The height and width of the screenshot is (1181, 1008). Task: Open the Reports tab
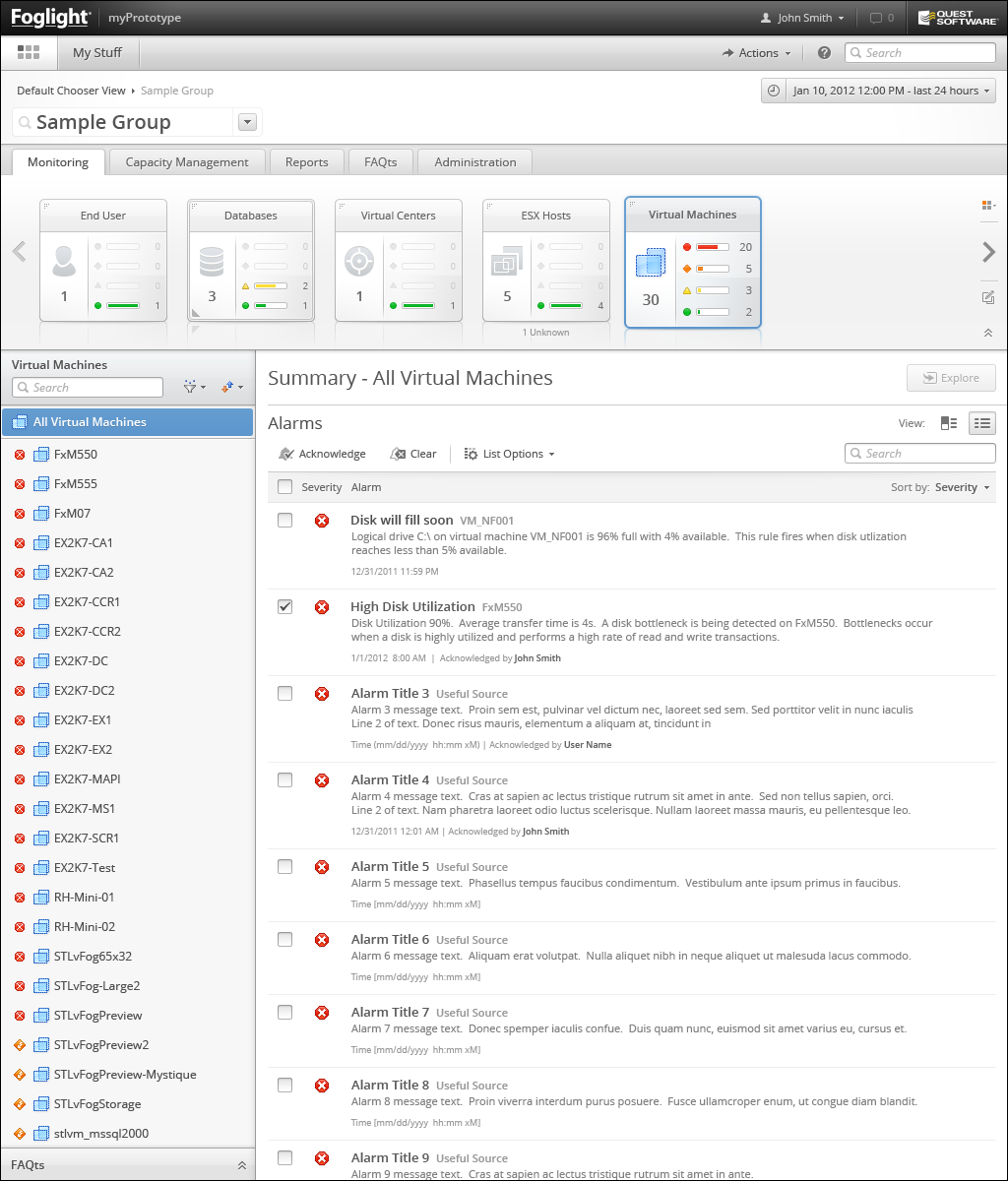306,162
